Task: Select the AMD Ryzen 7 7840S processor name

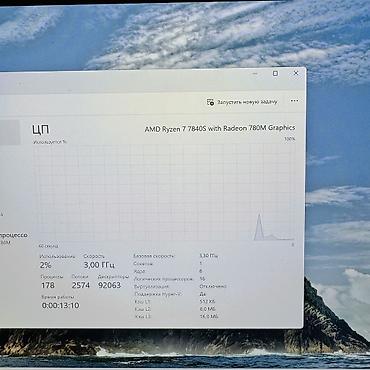Action: (220, 129)
